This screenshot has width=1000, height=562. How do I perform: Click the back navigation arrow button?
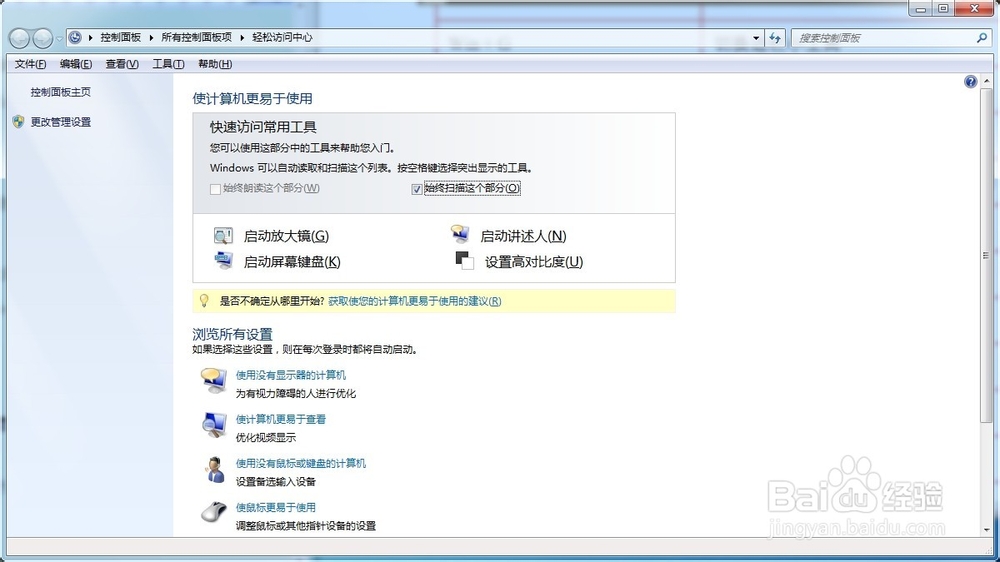pyautogui.click(x=19, y=38)
